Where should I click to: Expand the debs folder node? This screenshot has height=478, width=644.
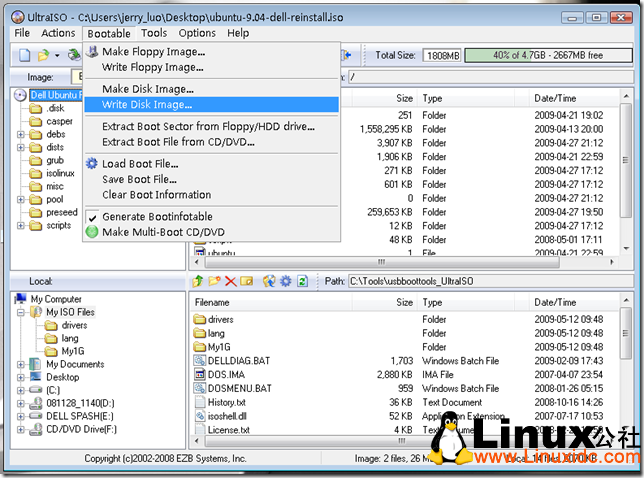click(21, 134)
